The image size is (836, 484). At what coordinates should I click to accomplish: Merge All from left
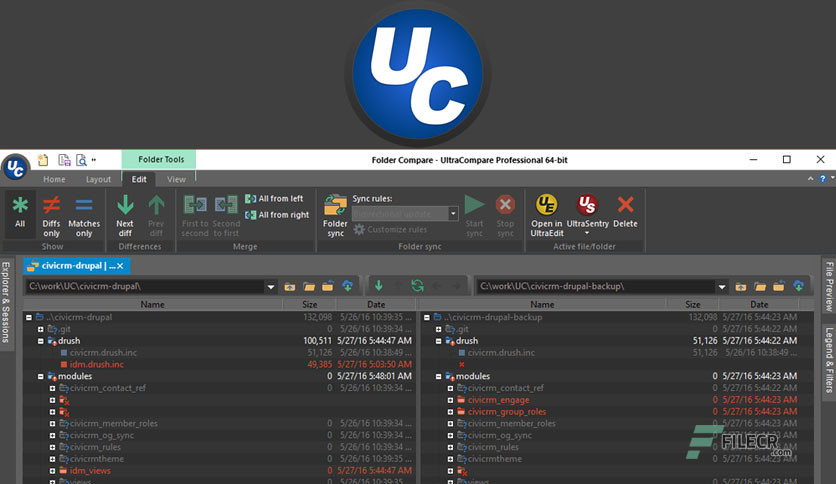tap(274, 198)
